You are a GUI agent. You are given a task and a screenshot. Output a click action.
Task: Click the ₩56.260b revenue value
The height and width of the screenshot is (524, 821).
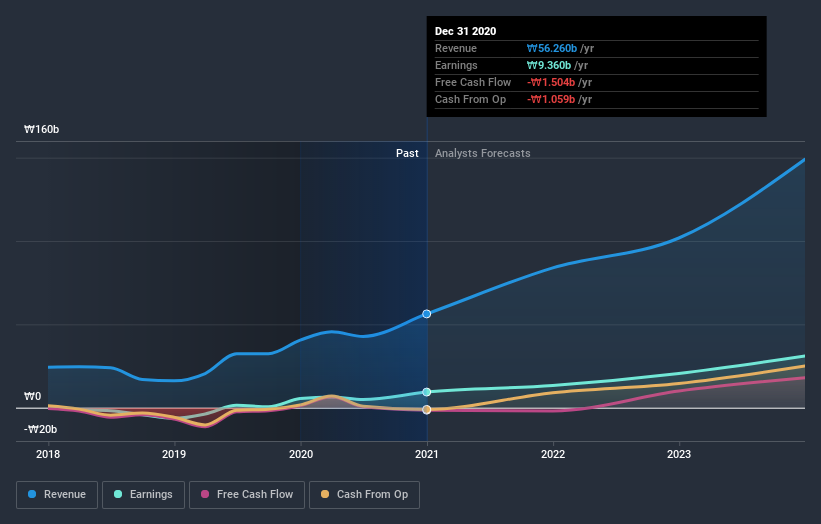tap(552, 48)
